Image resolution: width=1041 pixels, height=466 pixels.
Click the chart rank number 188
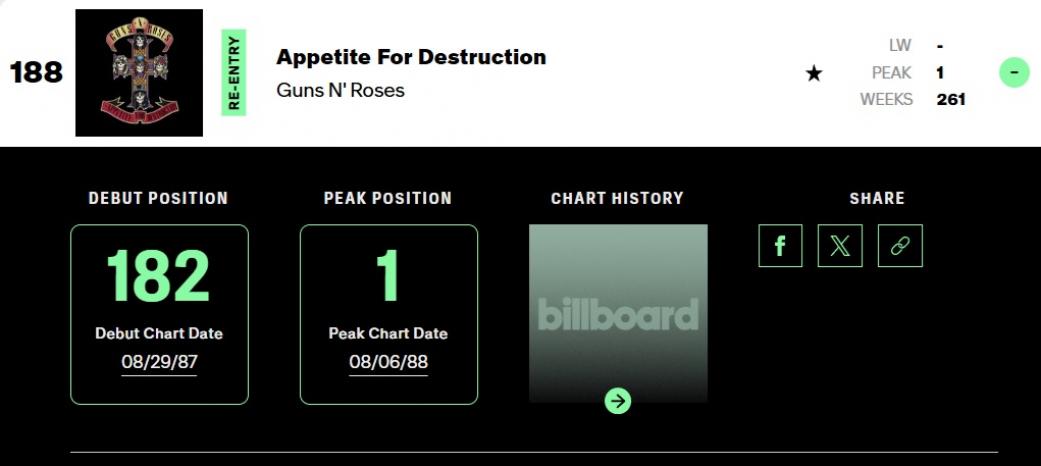point(36,73)
